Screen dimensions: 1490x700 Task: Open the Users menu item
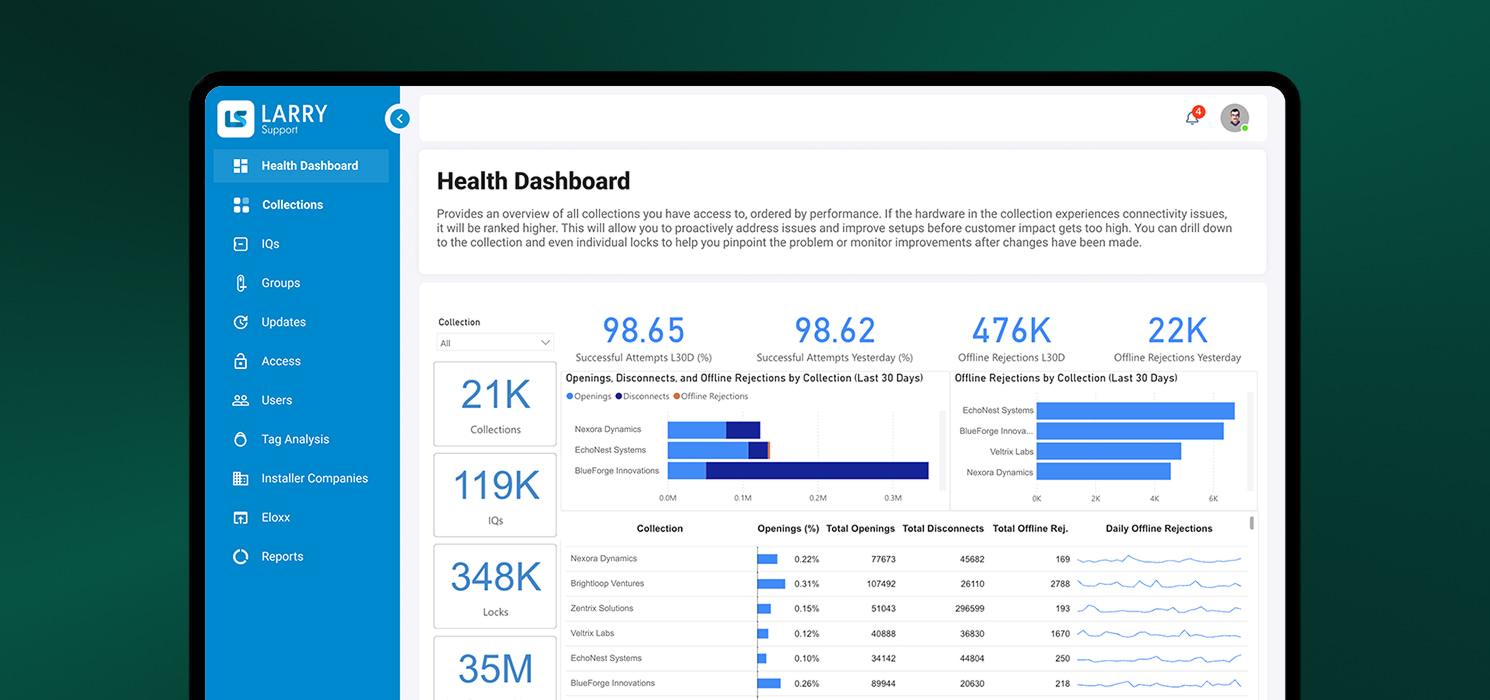277,400
